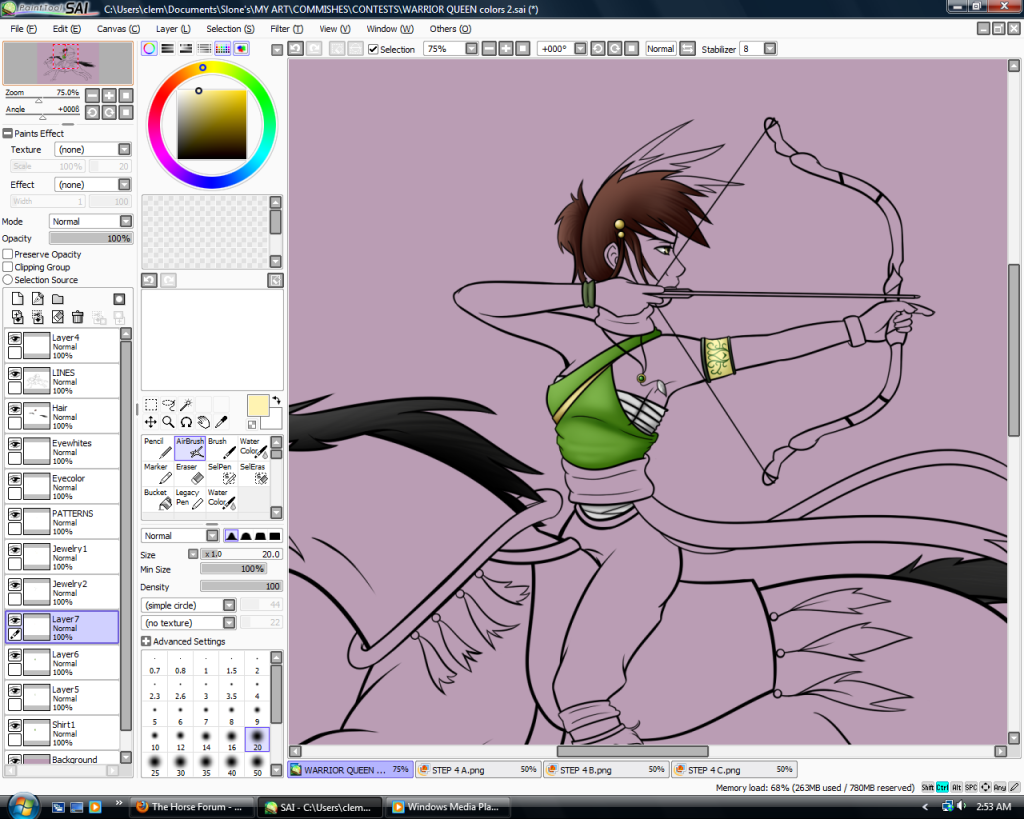The width and height of the screenshot is (1024, 819).
Task: Open the Canvas menu
Action: coord(118,29)
